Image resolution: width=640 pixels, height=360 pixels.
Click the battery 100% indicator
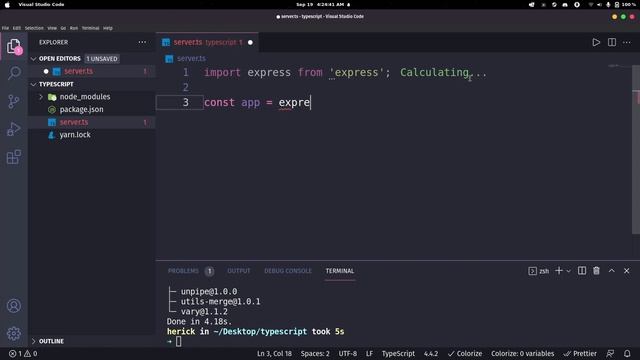(625, 4)
